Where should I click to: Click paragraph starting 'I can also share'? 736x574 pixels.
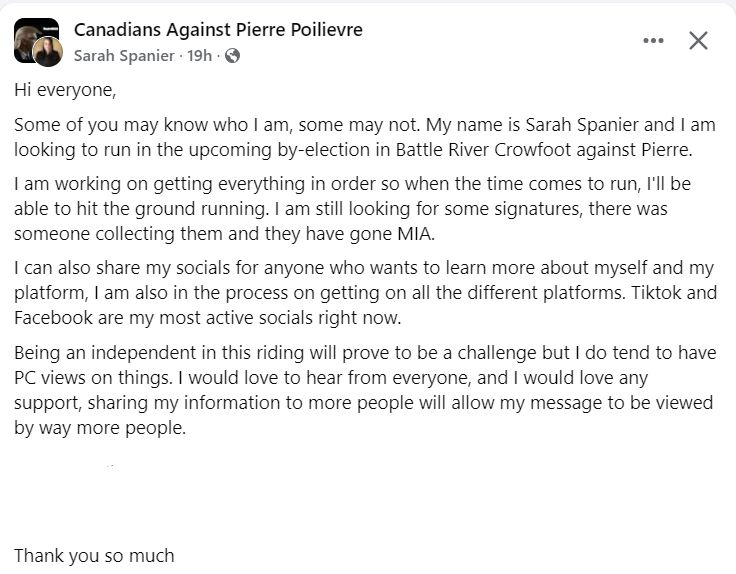pyautogui.click(x=366, y=293)
